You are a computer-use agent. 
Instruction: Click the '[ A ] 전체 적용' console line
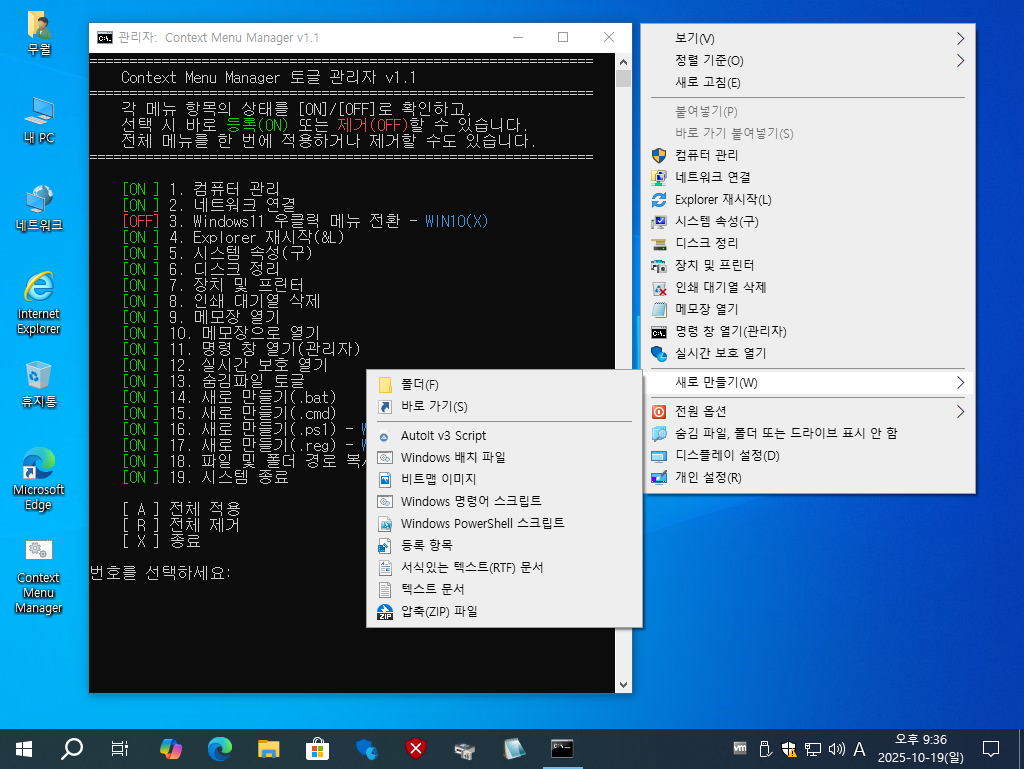coord(182,509)
